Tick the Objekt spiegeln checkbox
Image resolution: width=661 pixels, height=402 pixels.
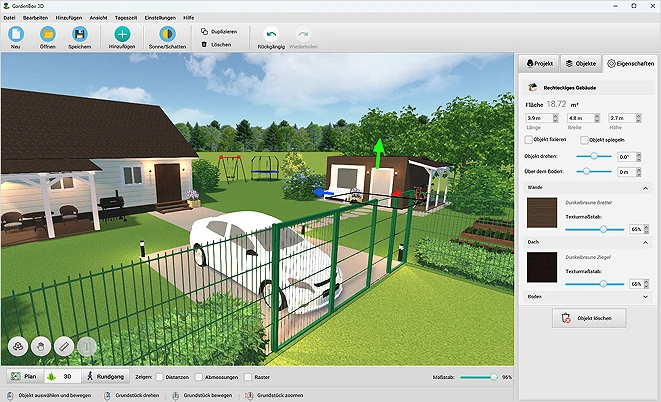pyautogui.click(x=584, y=140)
